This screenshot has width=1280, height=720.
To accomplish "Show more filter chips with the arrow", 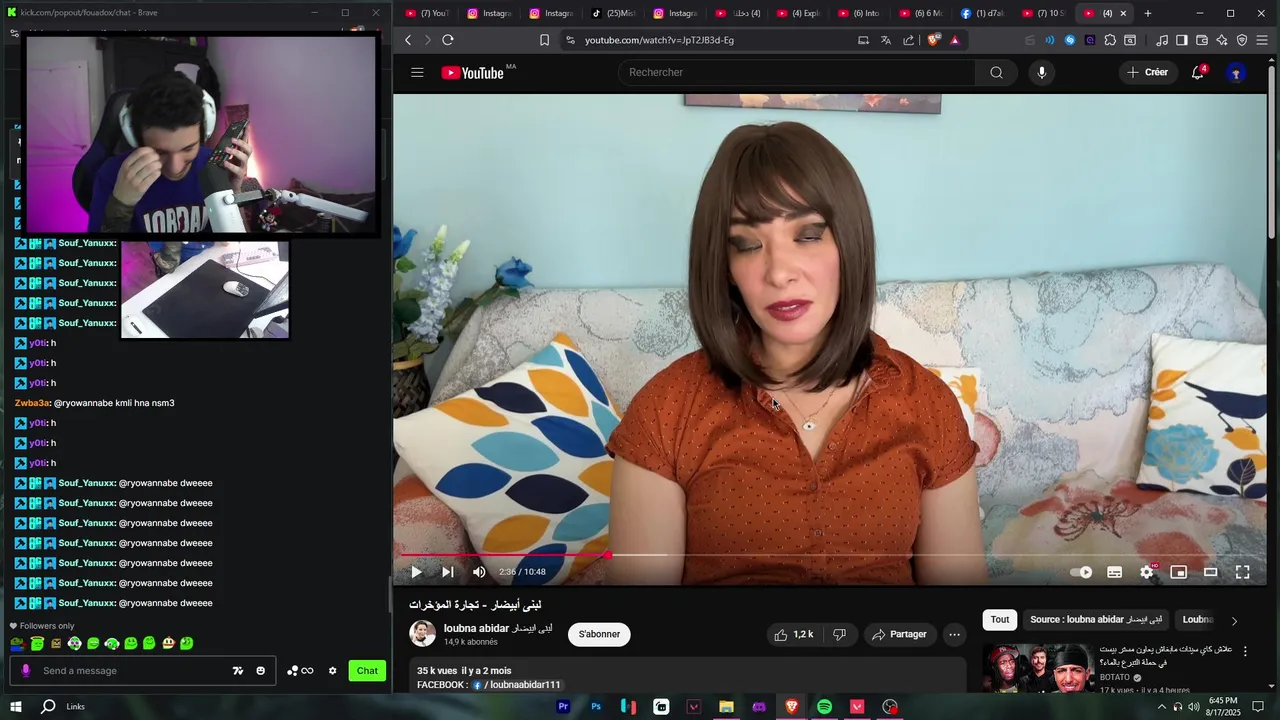I will point(1233,620).
